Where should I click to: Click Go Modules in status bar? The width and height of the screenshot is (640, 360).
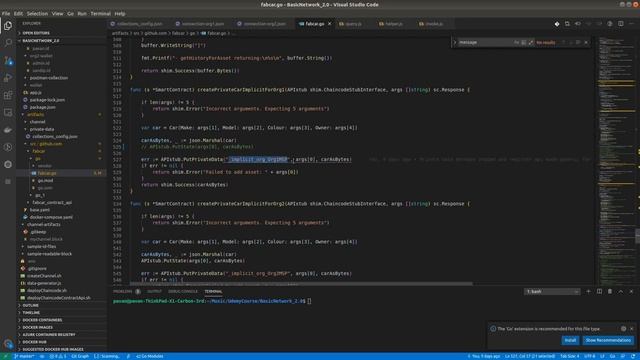pyautogui.click(x=149, y=356)
